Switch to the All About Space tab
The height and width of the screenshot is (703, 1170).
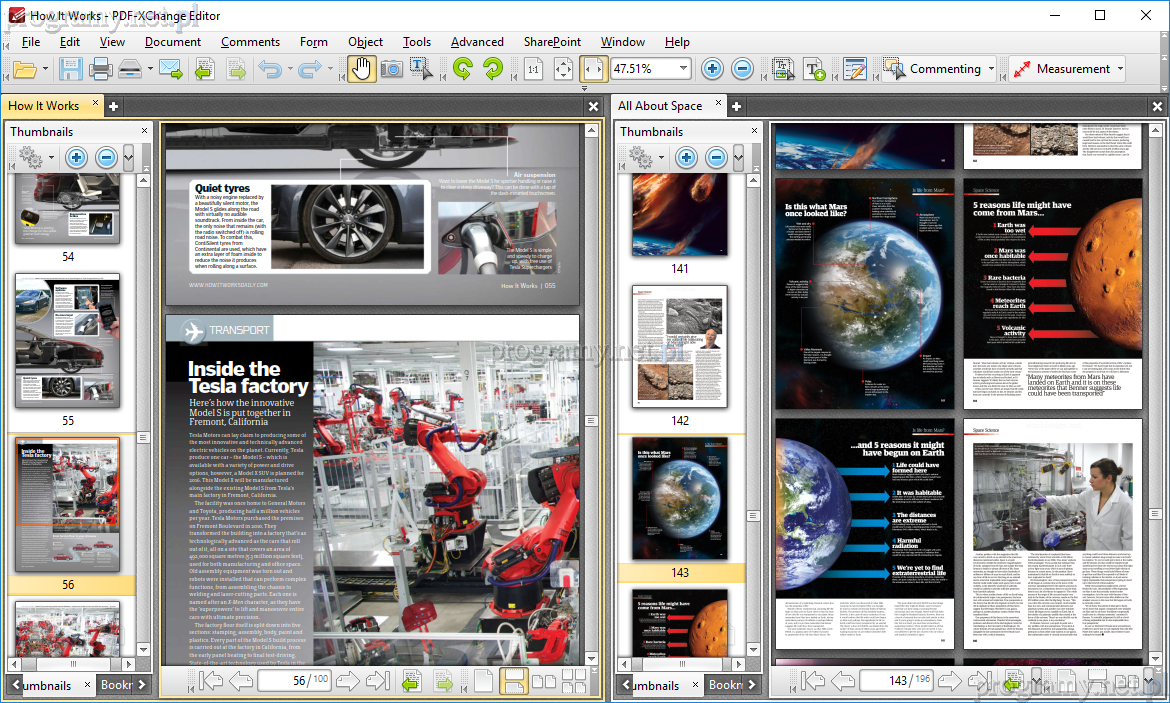pyautogui.click(x=660, y=106)
